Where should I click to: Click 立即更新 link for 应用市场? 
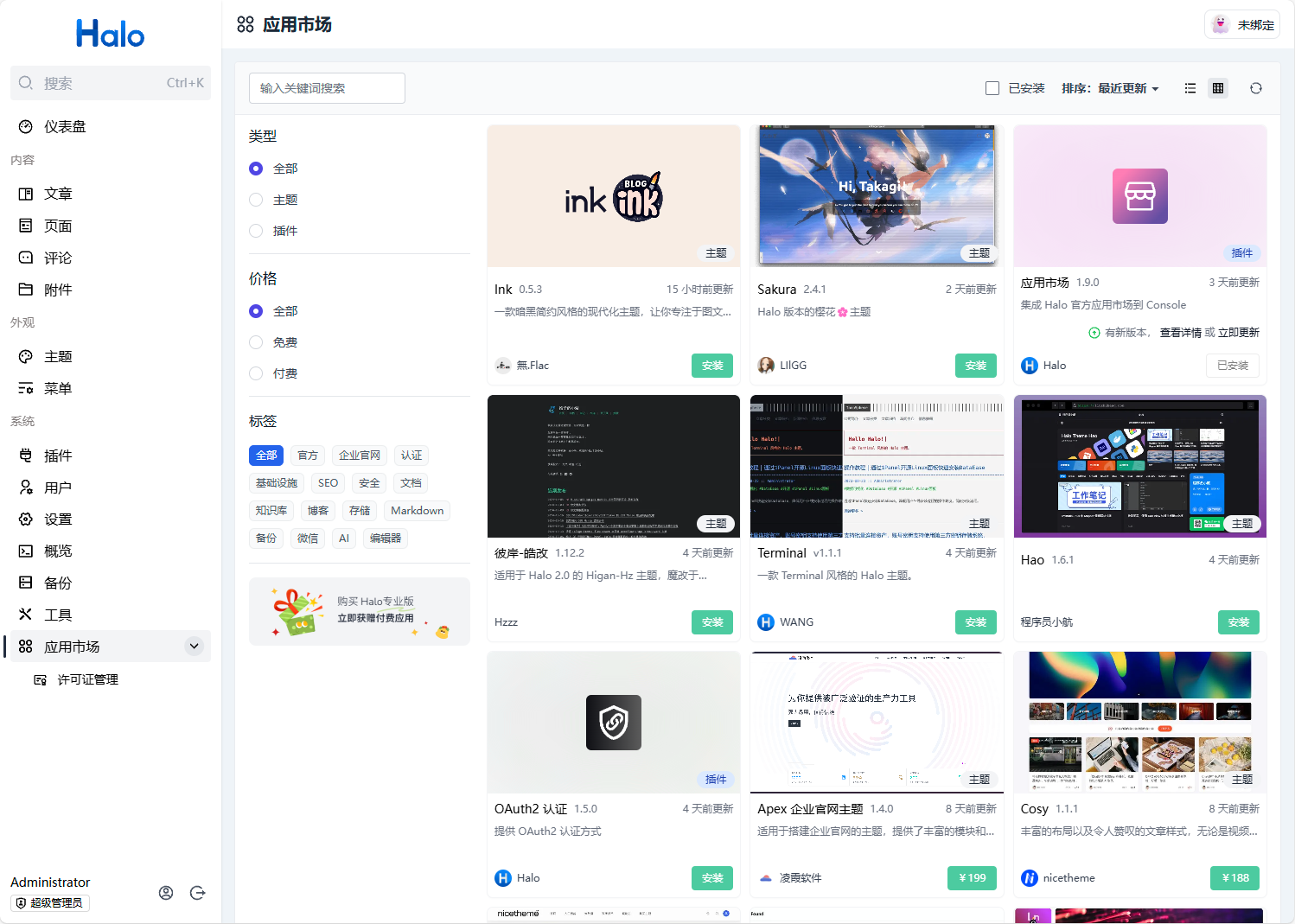(1239, 333)
